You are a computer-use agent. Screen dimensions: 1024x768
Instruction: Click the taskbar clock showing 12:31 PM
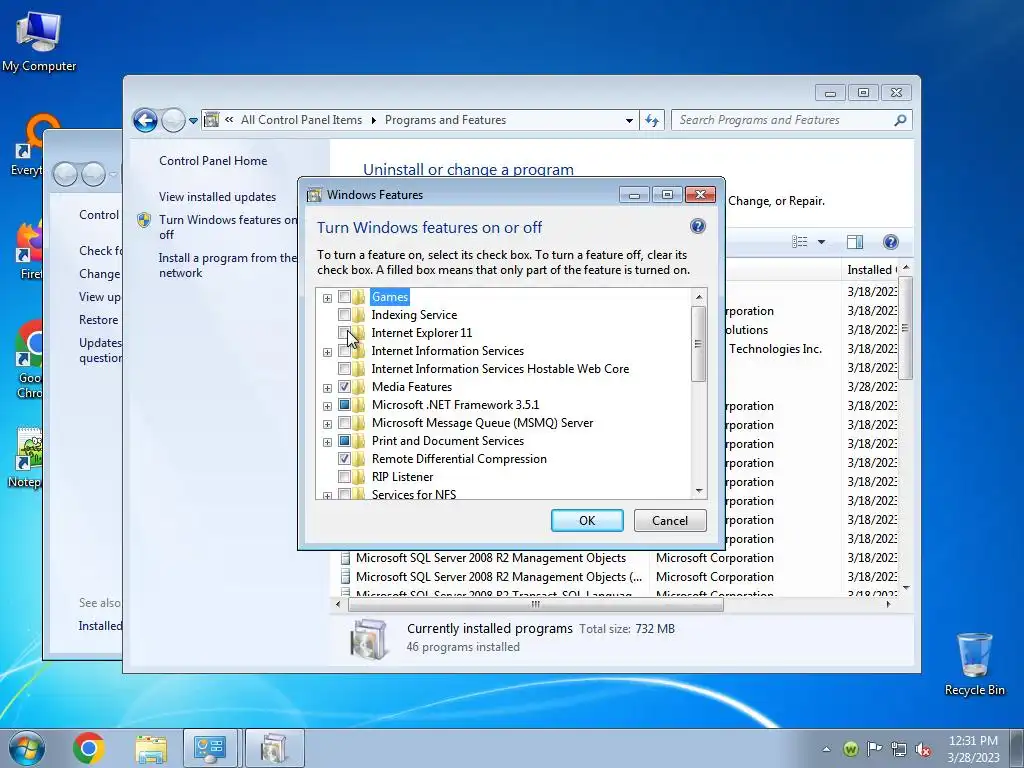coord(973,749)
